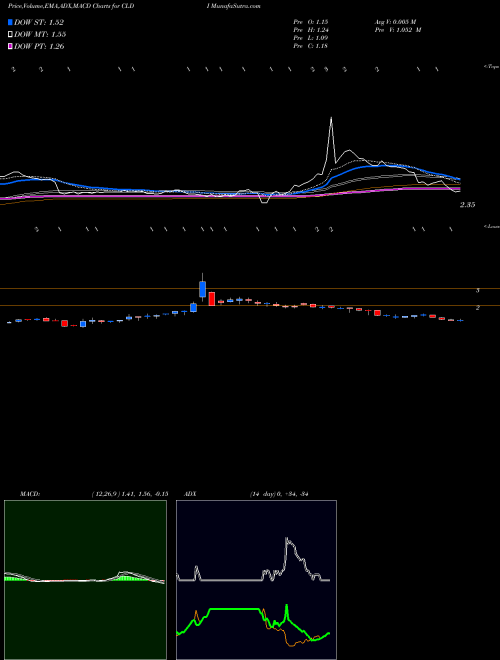Click the '<Lows' marker label
This screenshot has height=660, width=500.
click(x=492, y=226)
